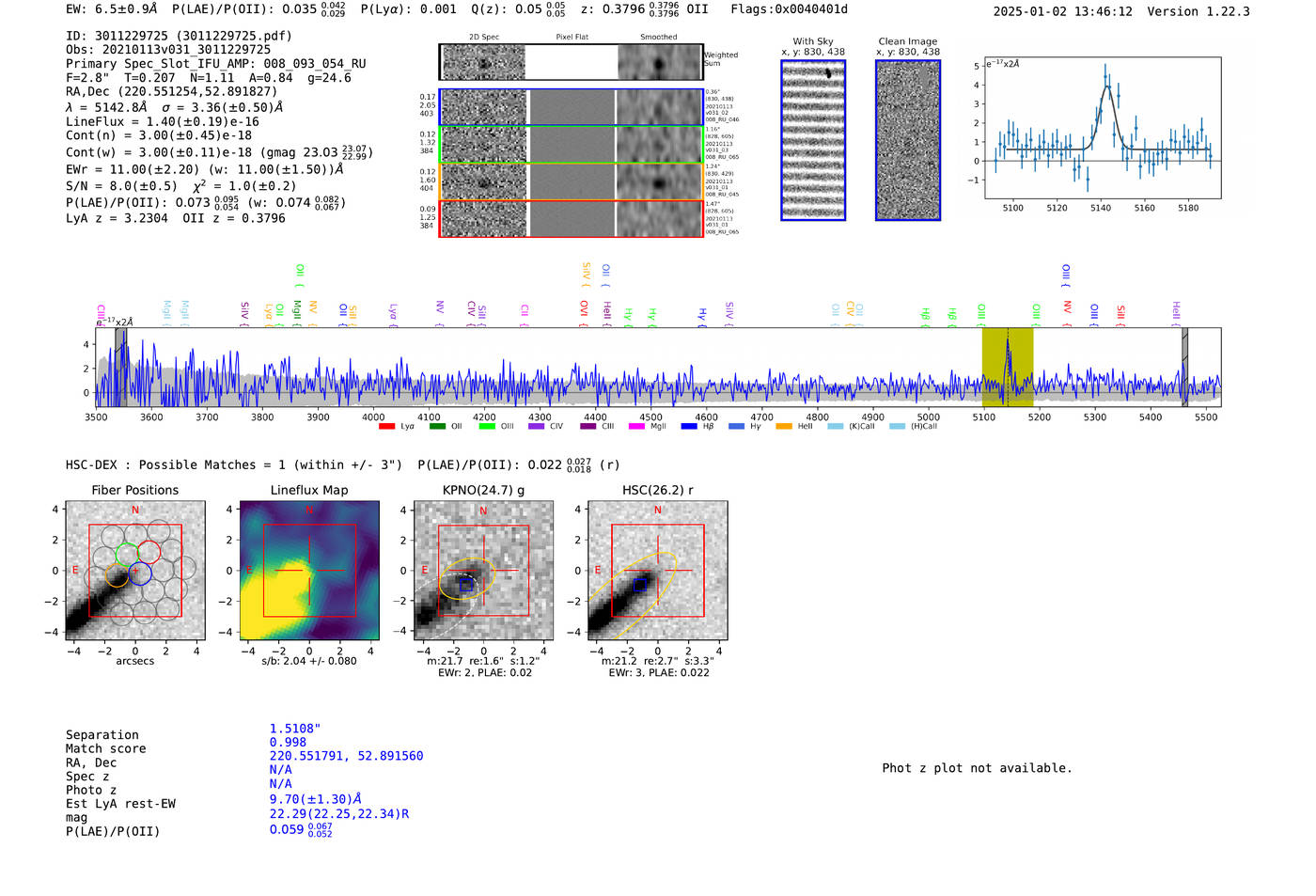Click the LineFlux = 1.40(±0.19)e-16 value
Image resolution: width=1316 pixels, height=896 pixels.
[x=163, y=121]
